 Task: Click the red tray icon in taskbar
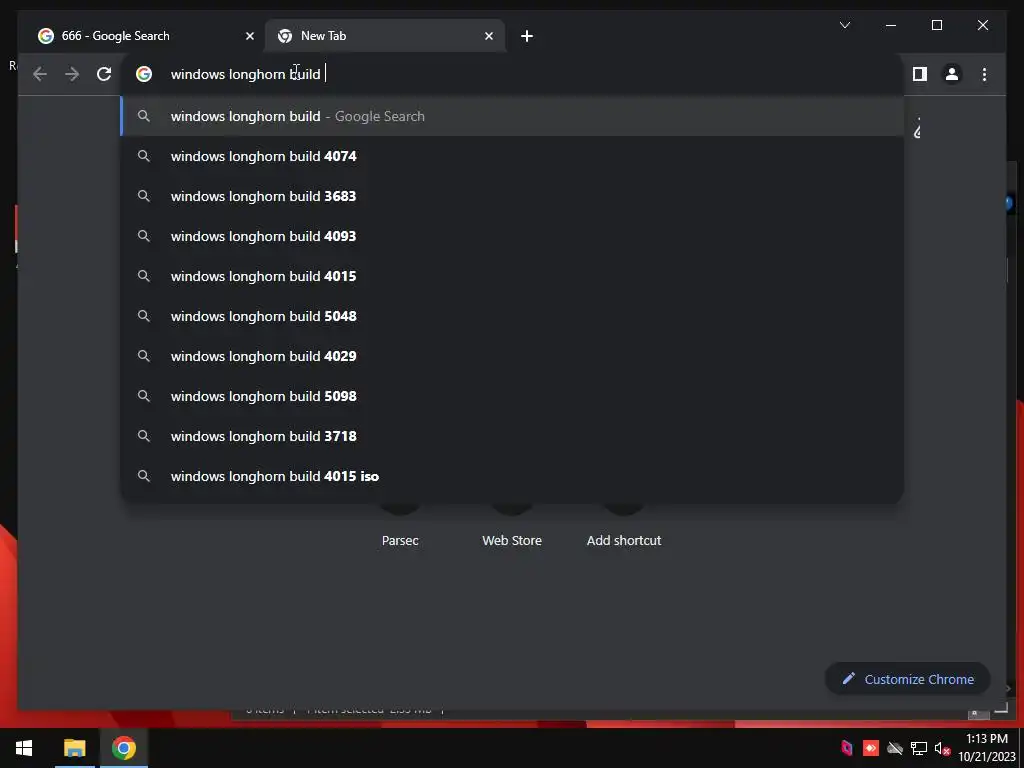(871, 748)
